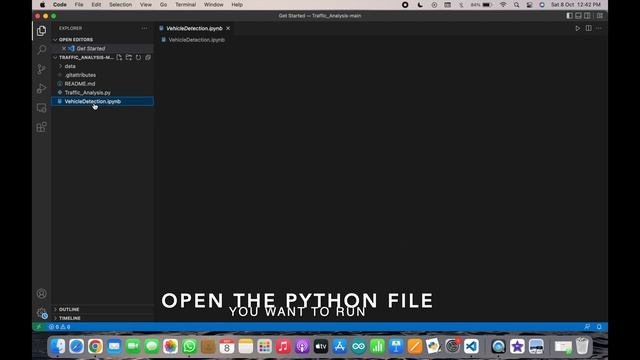Viewport: 640px width, 360px height.
Task: Open Visual Studio Code from the dock
Action: (471, 346)
